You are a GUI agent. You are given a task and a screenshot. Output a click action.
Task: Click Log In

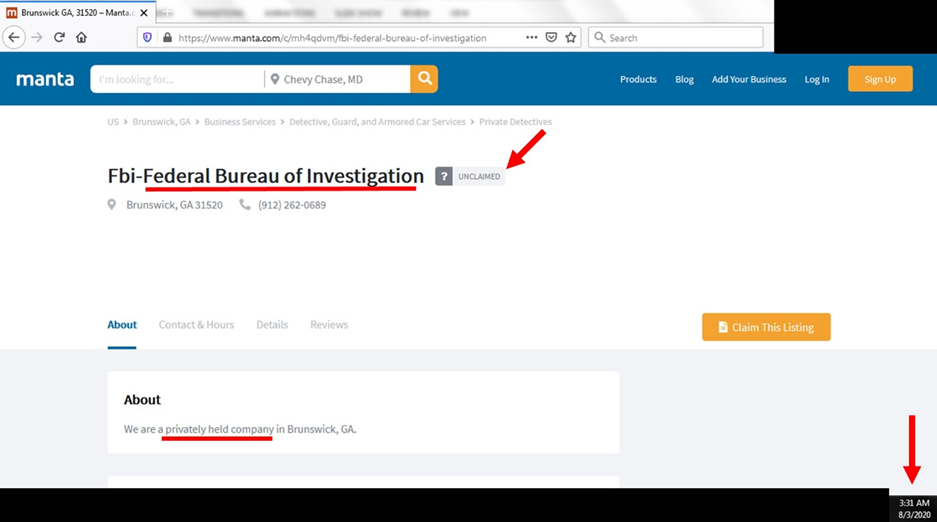(x=816, y=79)
